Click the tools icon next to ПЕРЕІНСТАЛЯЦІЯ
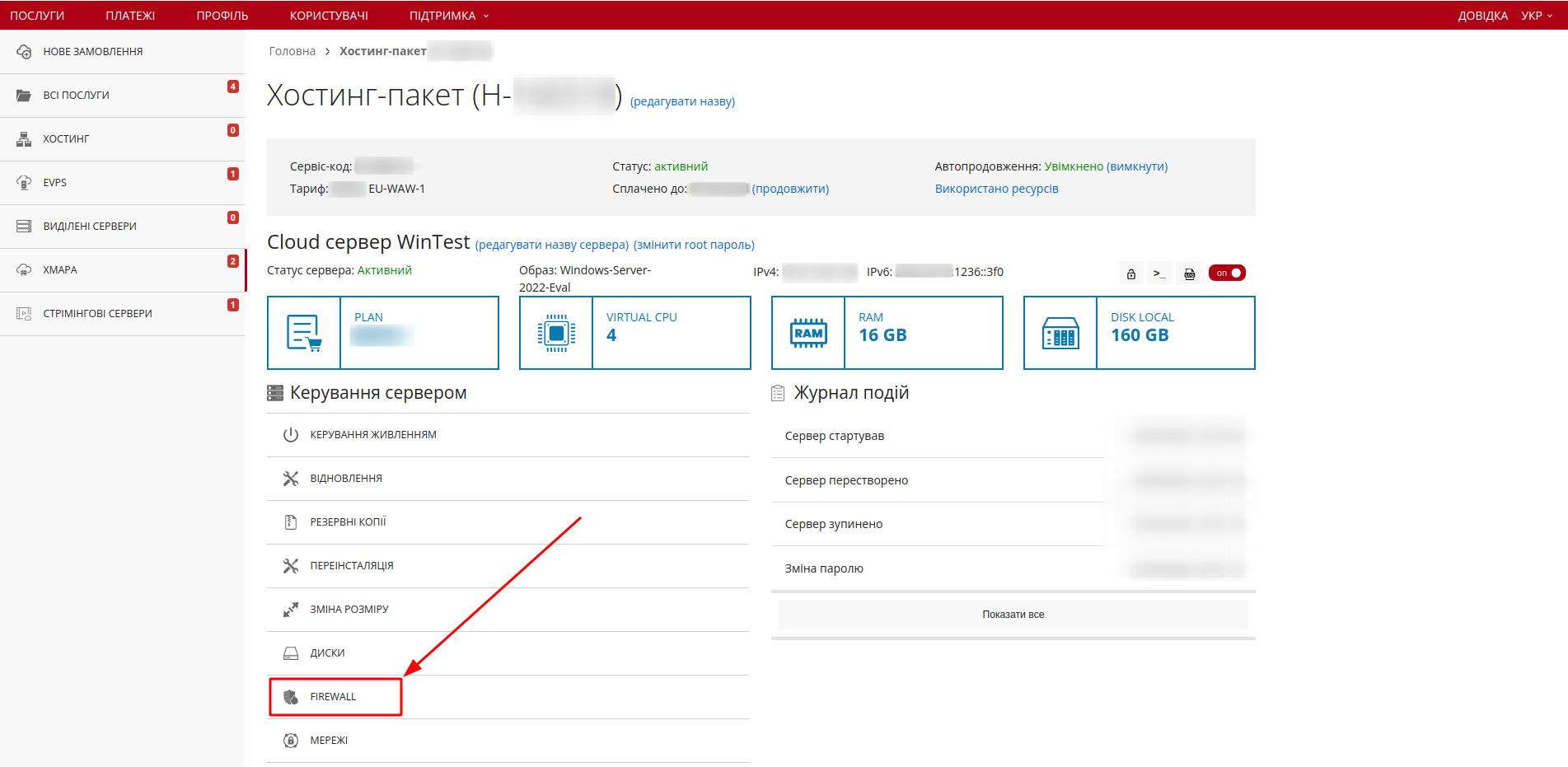 (291, 566)
